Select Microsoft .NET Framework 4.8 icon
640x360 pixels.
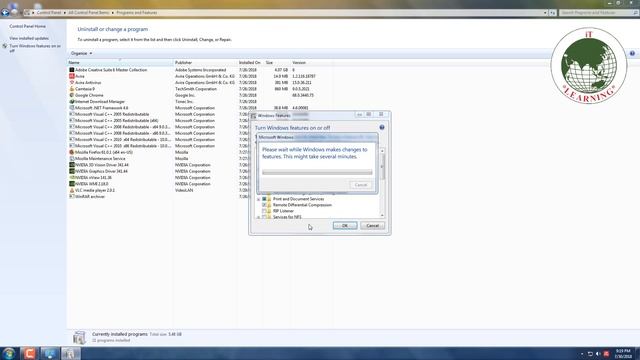(x=72, y=108)
